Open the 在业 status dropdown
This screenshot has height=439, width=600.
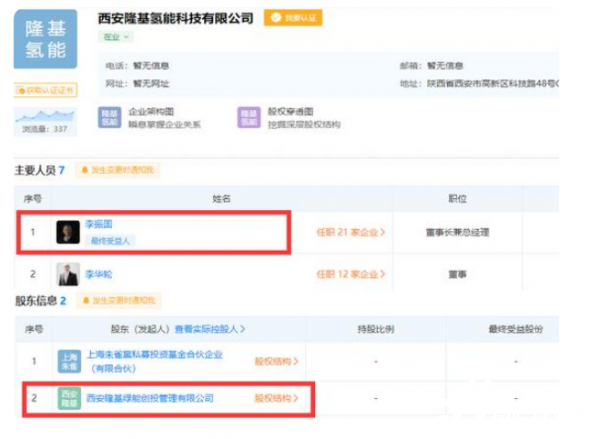pyautogui.click(x=116, y=37)
